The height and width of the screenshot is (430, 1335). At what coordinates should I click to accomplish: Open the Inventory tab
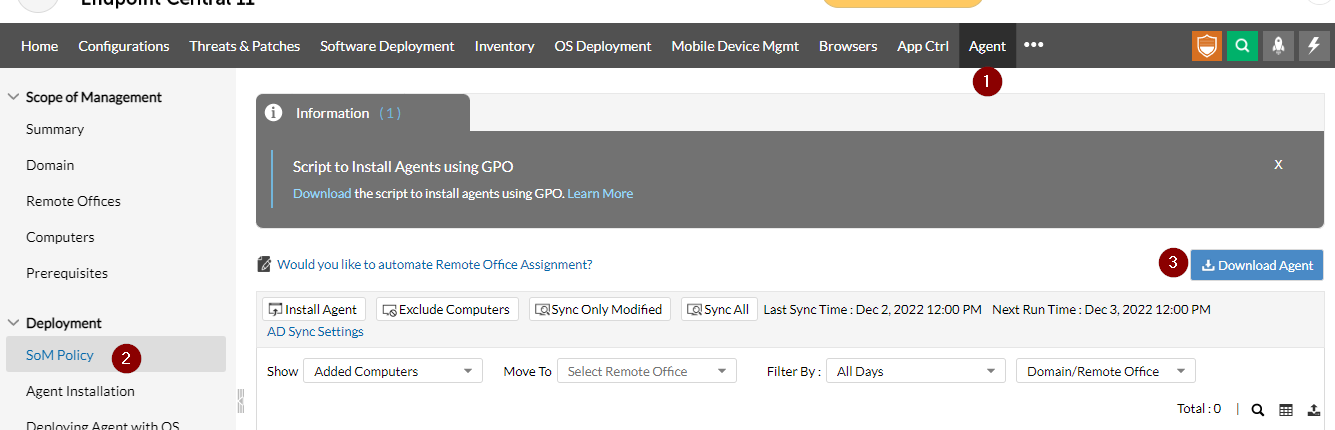504,46
